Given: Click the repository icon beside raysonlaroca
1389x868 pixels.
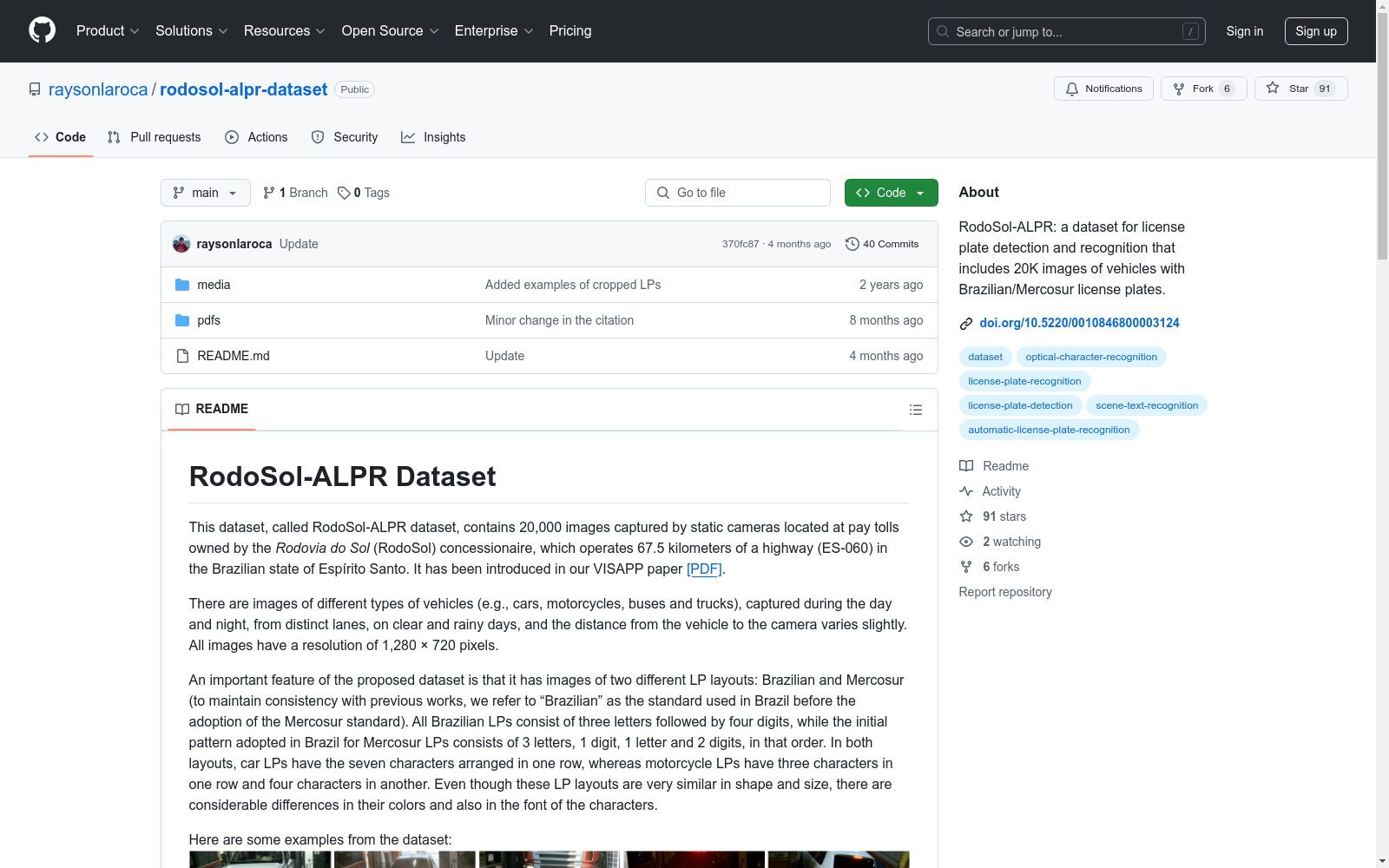Looking at the screenshot, I should (35, 89).
